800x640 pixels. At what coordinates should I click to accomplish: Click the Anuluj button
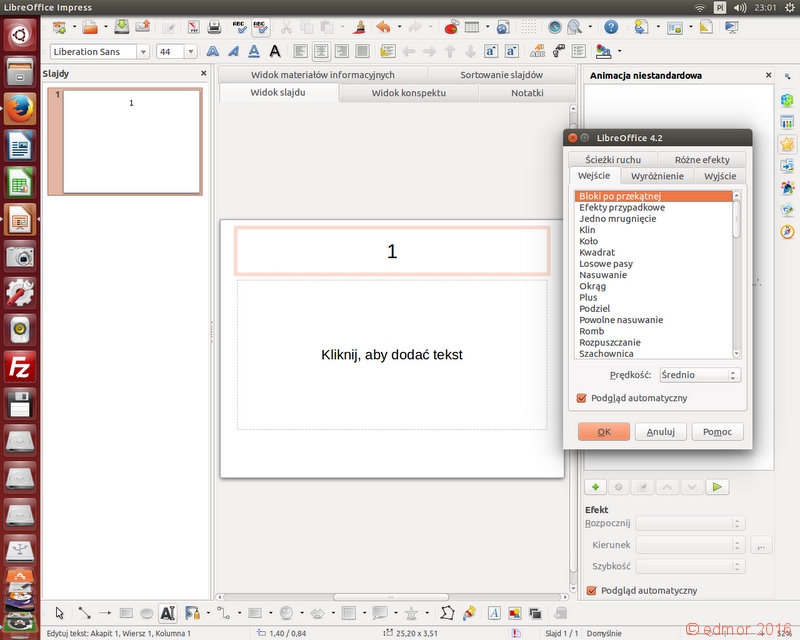tap(661, 432)
